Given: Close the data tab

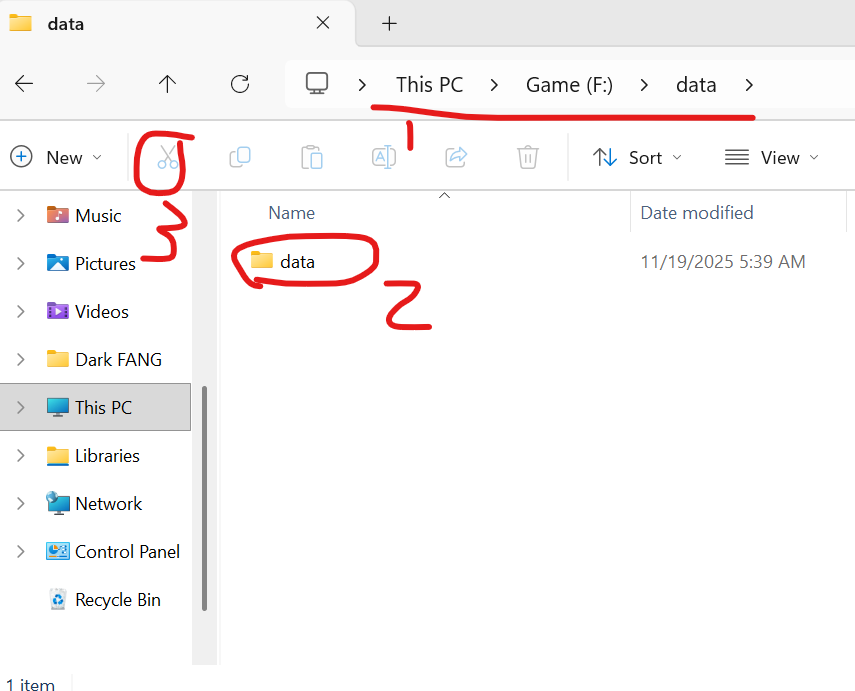Looking at the screenshot, I should [323, 23].
